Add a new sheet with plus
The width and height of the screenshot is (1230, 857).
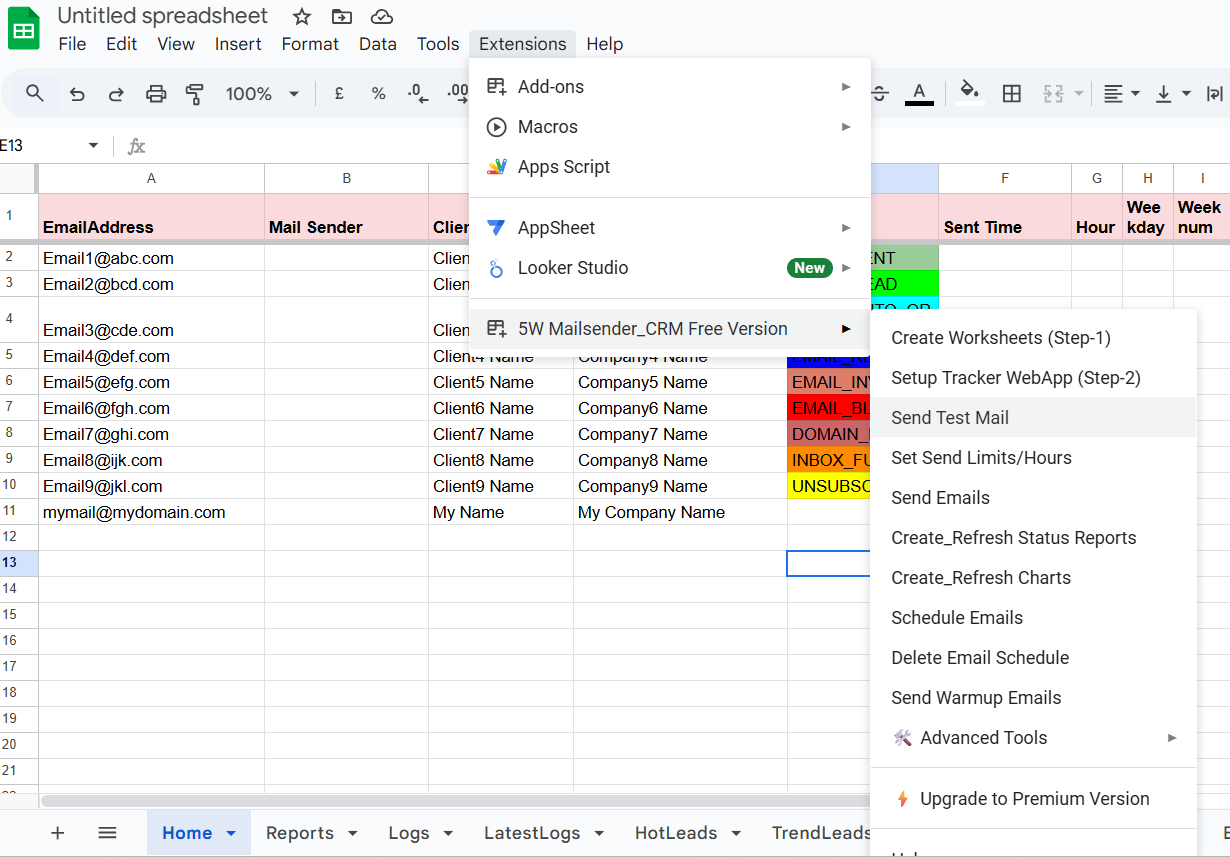click(x=57, y=833)
